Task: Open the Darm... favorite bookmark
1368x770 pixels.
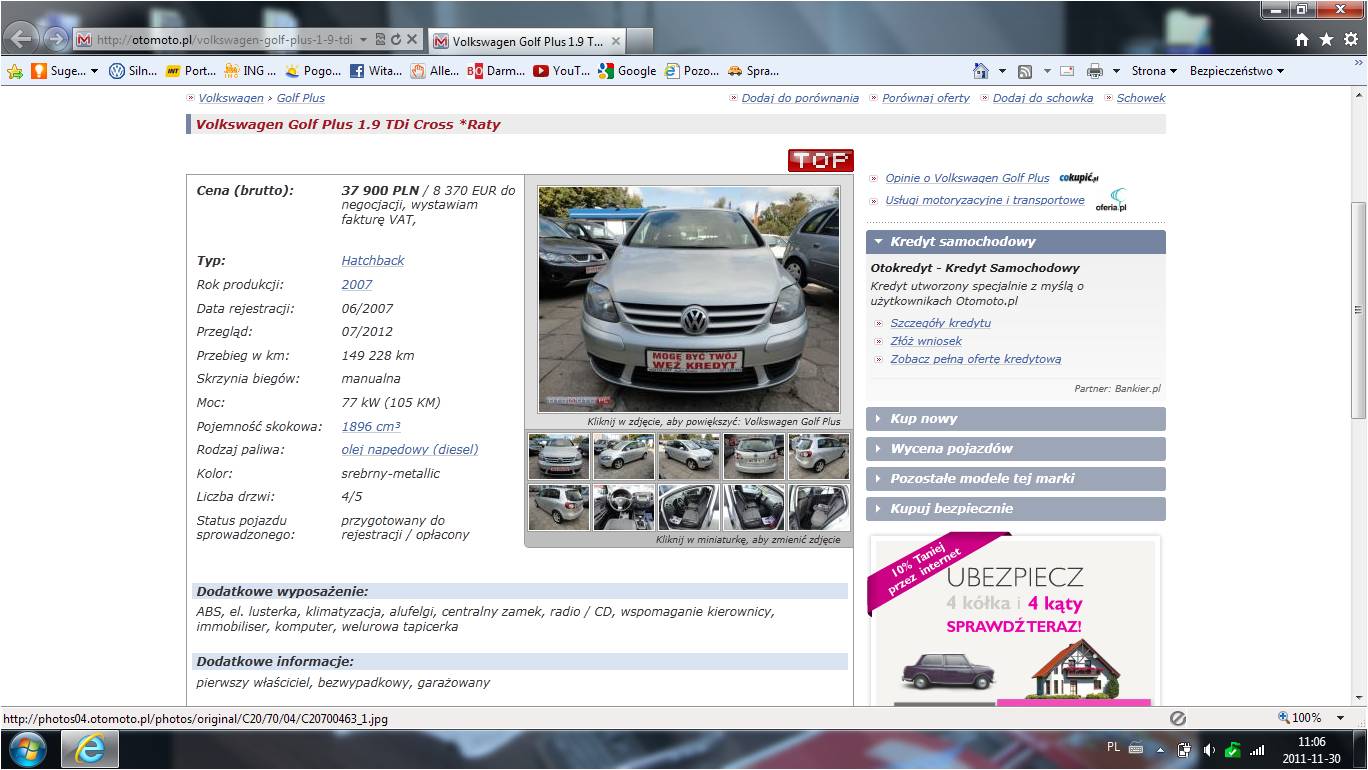Action: (497, 71)
